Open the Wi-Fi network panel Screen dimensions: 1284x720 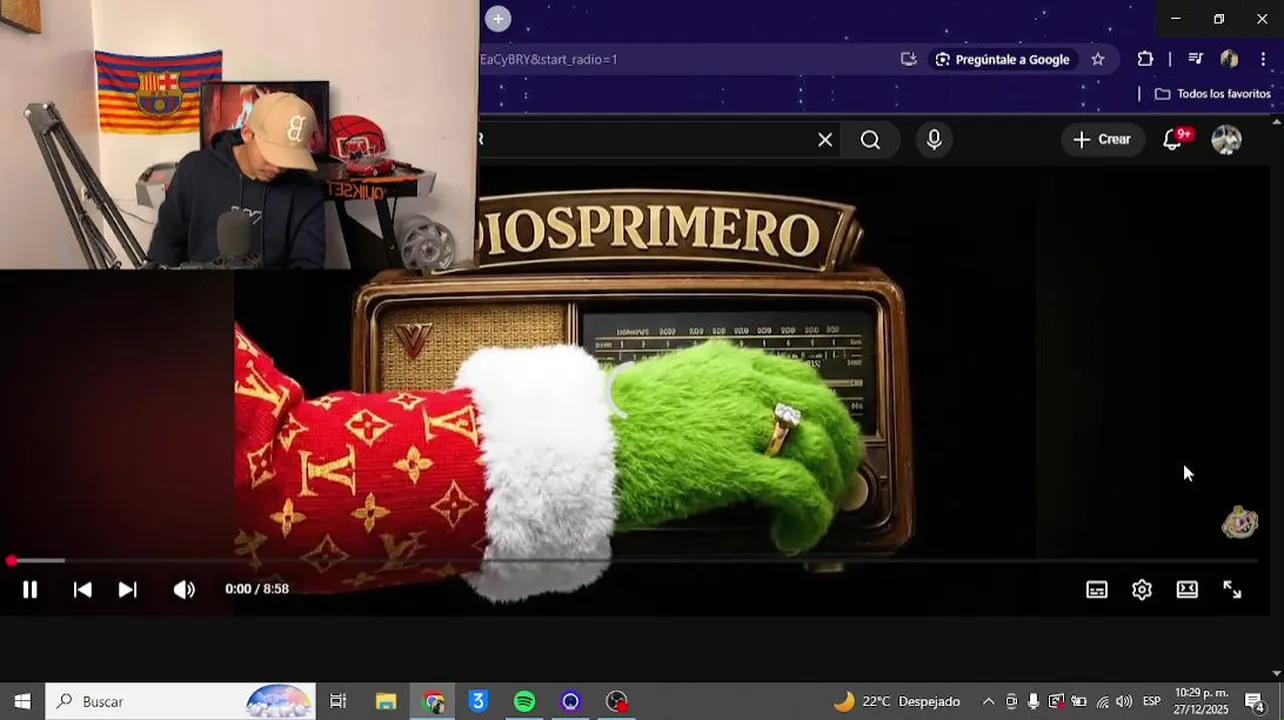coord(1102,701)
